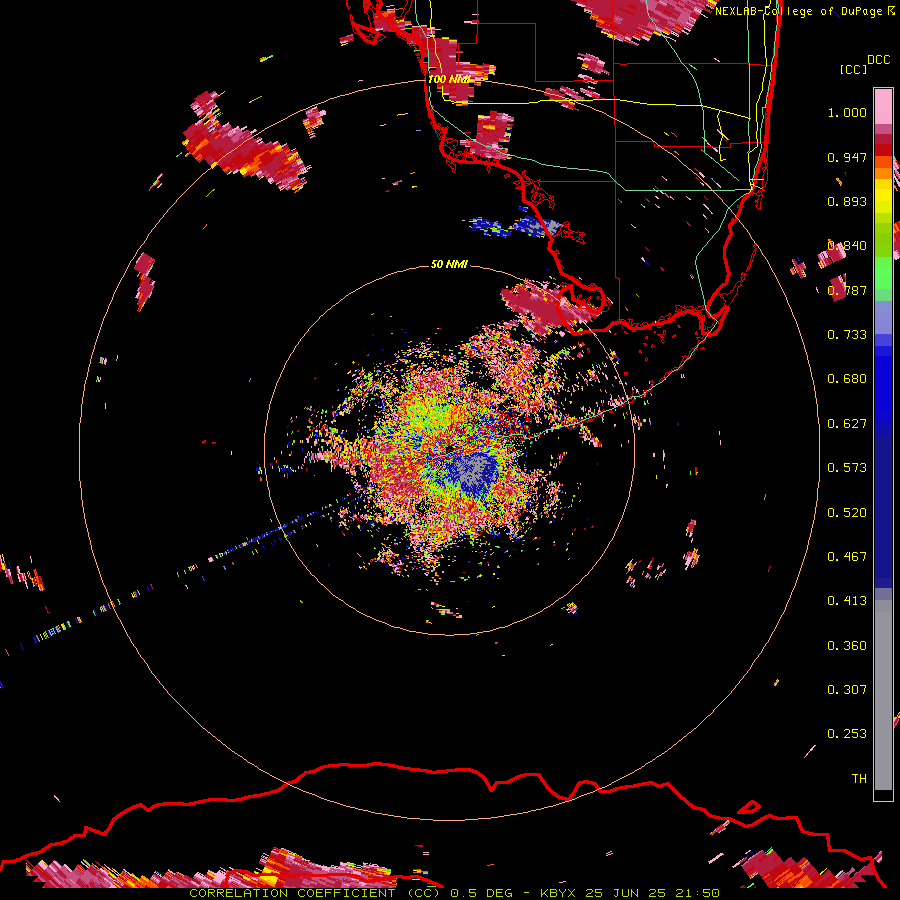900x900 pixels.
Task: Pick the bright green band beside 0.787
Action: tap(883, 276)
